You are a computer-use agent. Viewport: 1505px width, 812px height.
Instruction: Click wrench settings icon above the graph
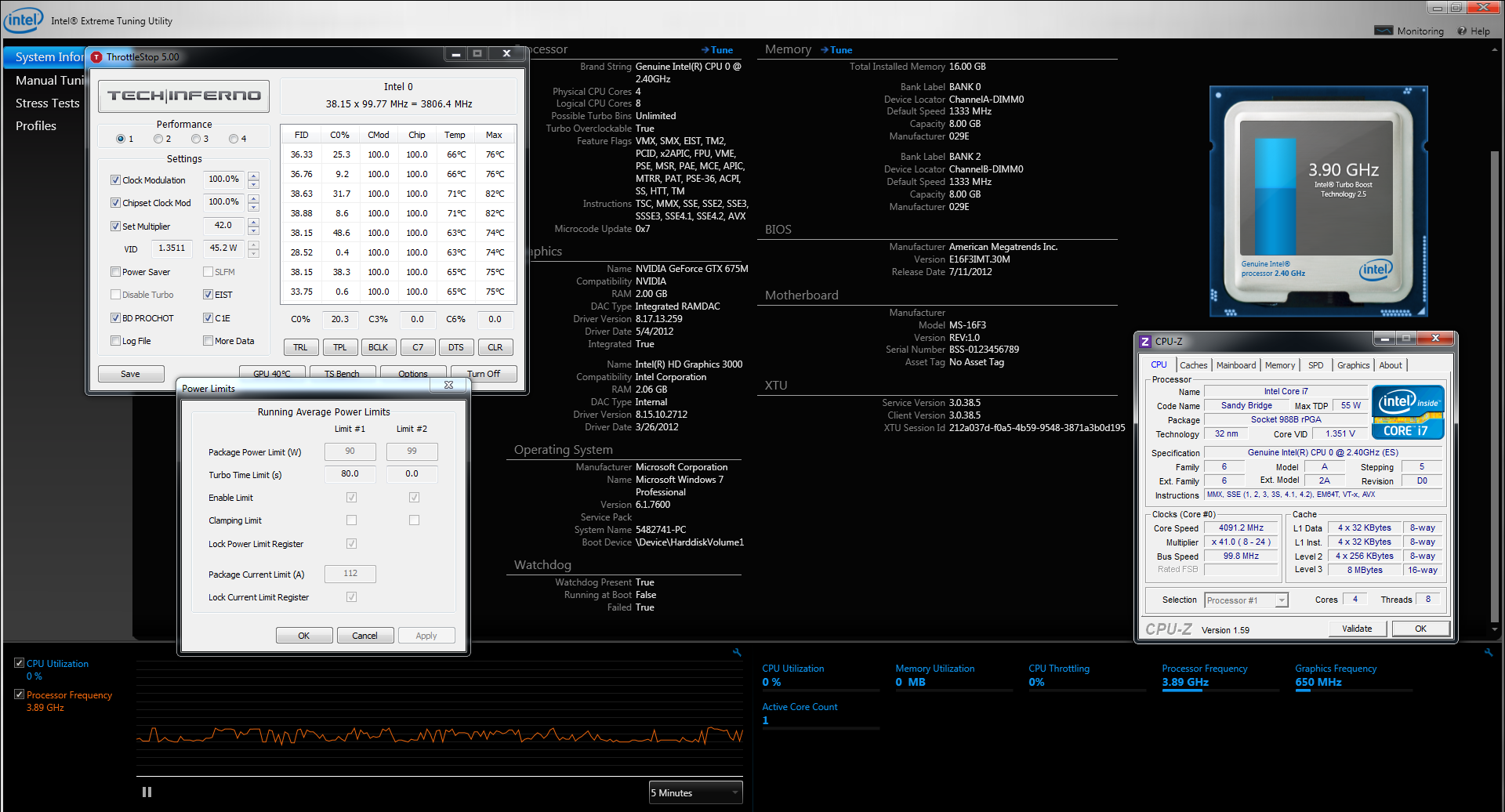[737, 652]
